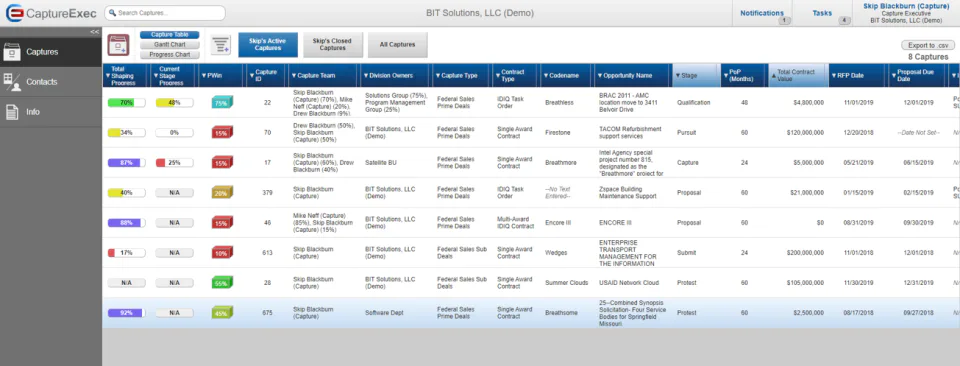
Task: Click the CaptureExec logo icon
Action: [14, 13]
